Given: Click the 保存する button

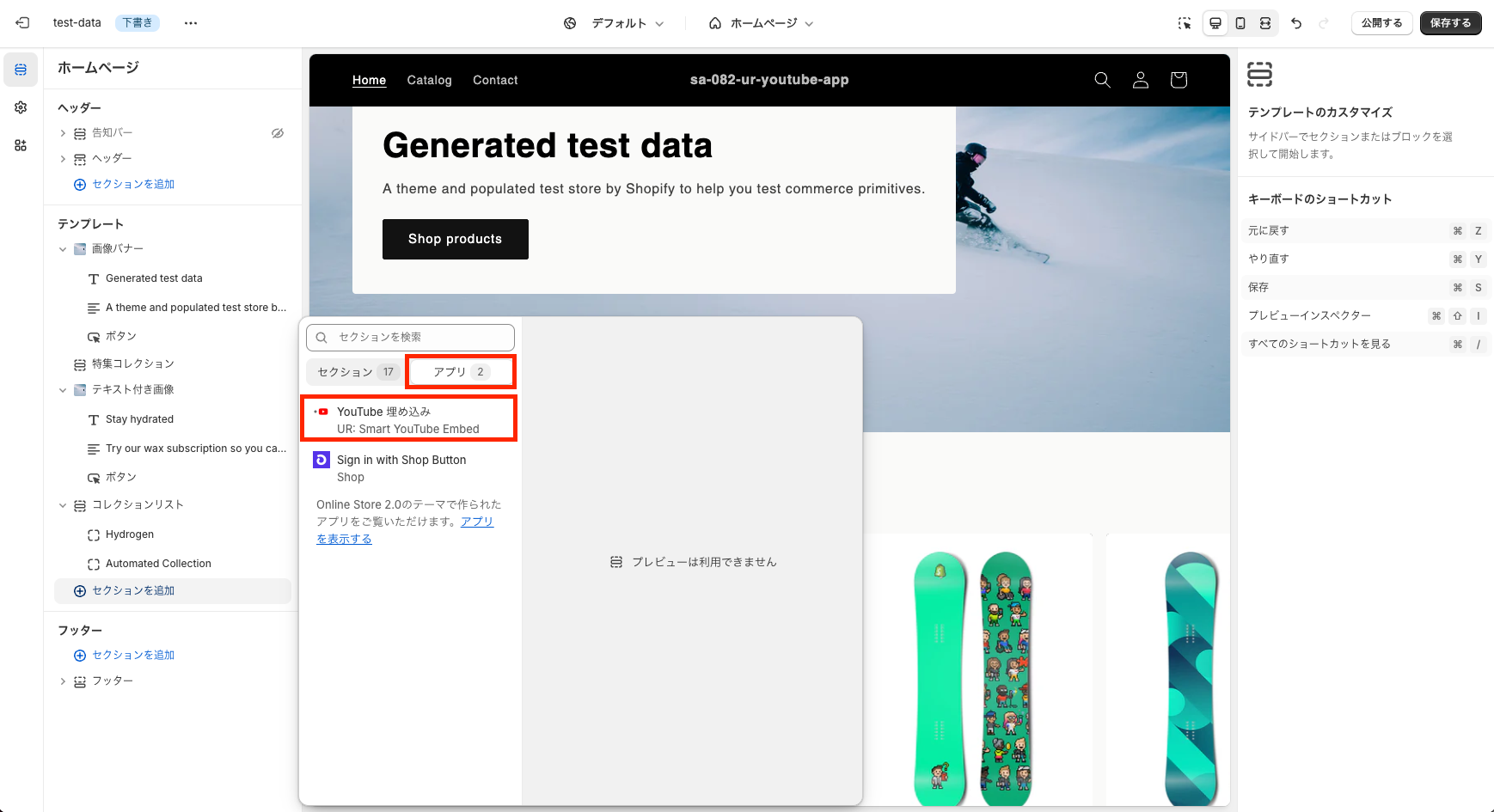Looking at the screenshot, I should point(1450,22).
